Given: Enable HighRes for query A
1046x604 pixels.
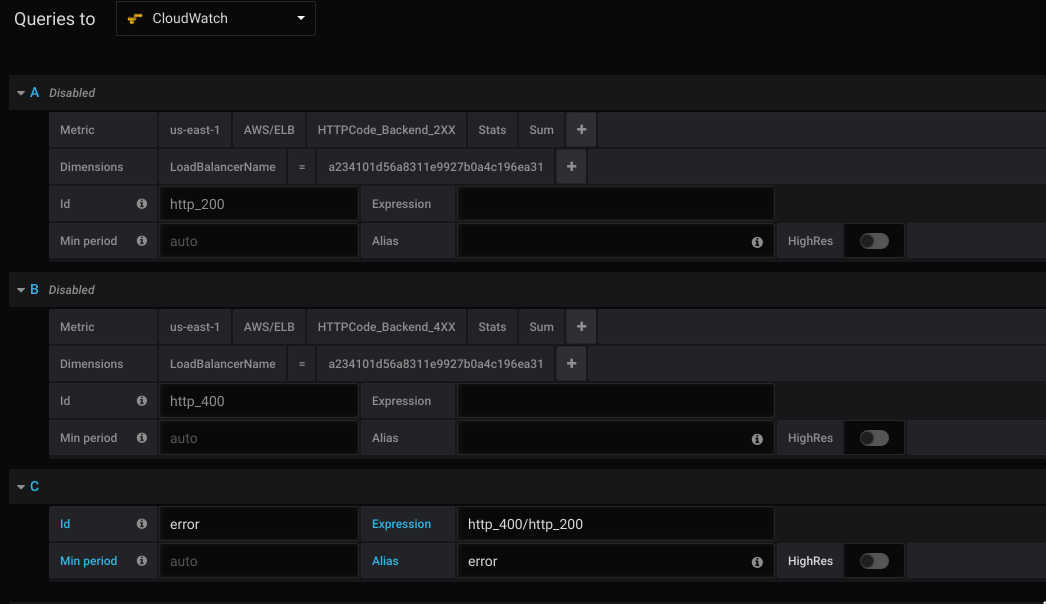Looking at the screenshot, I should [x=873, y=241].
